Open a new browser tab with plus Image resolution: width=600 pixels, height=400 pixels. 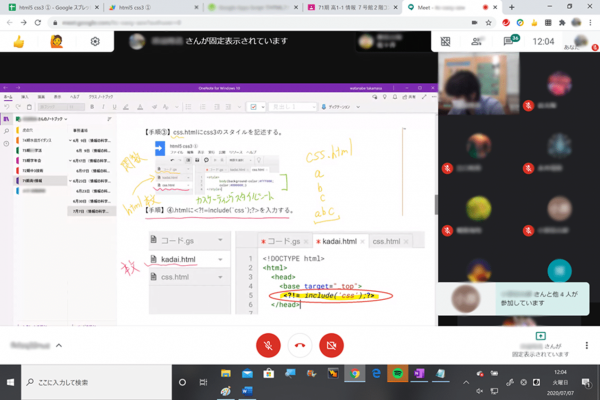tap(511, 6)
